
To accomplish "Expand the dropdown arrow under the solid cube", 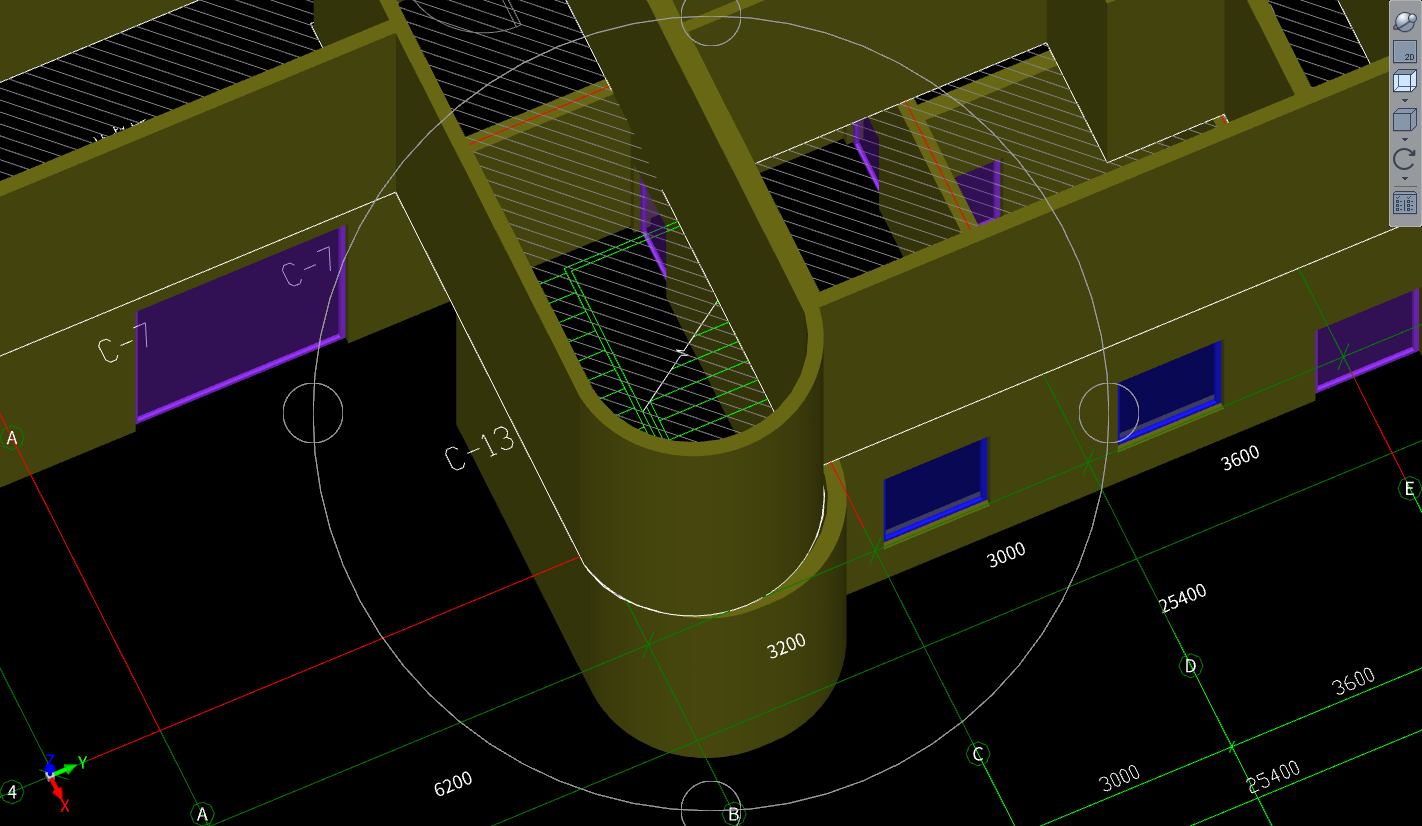I will point(1405,139).
